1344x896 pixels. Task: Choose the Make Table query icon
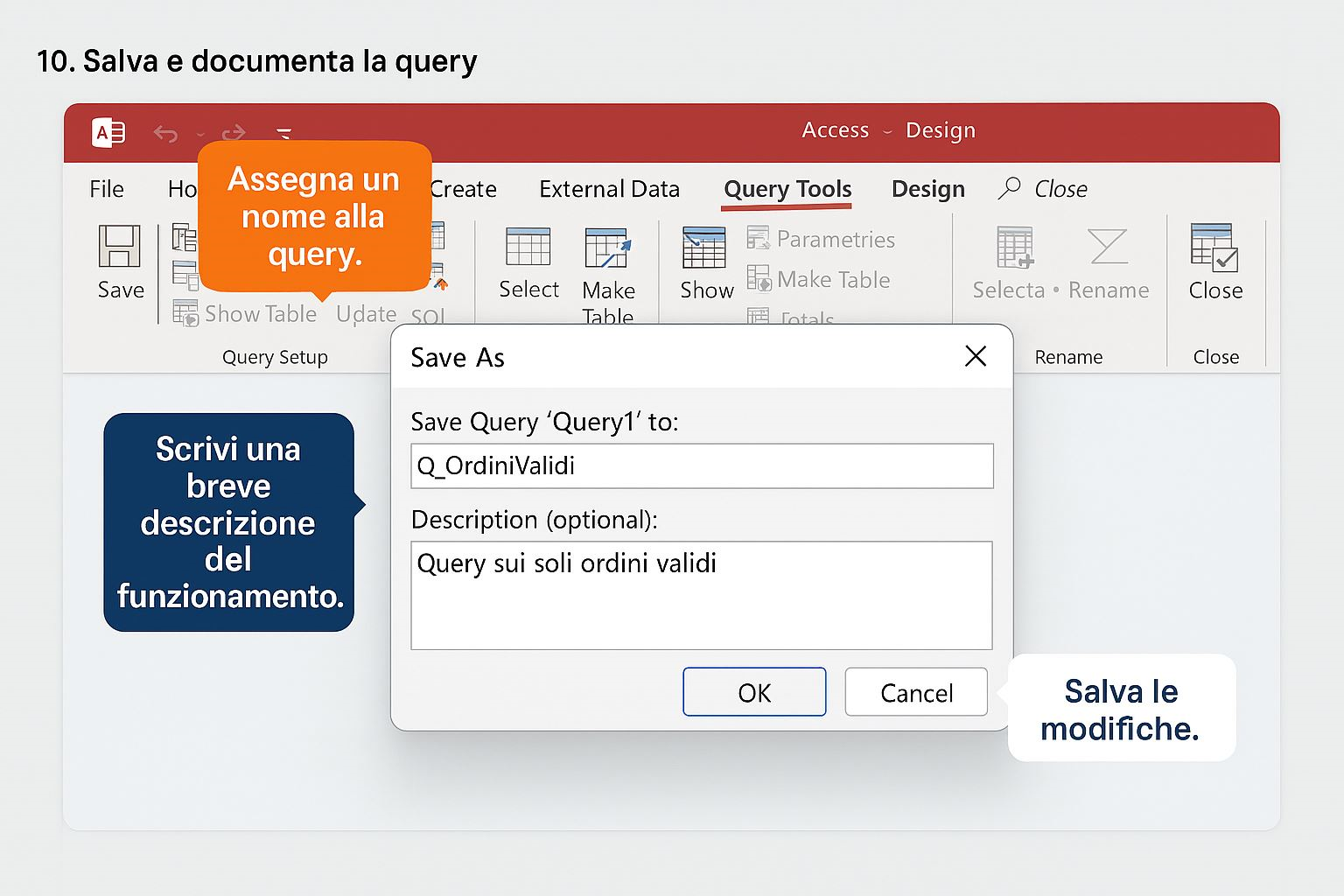click(607, 248)
